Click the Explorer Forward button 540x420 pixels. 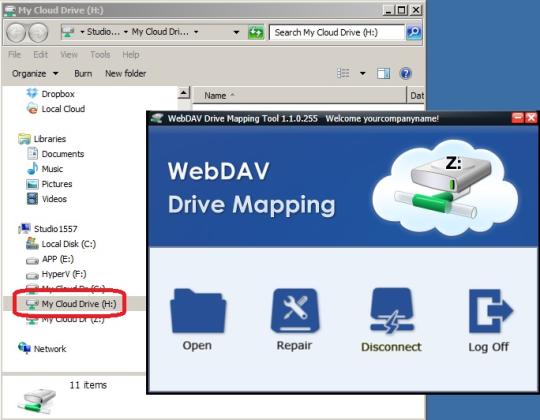[38, 32]
